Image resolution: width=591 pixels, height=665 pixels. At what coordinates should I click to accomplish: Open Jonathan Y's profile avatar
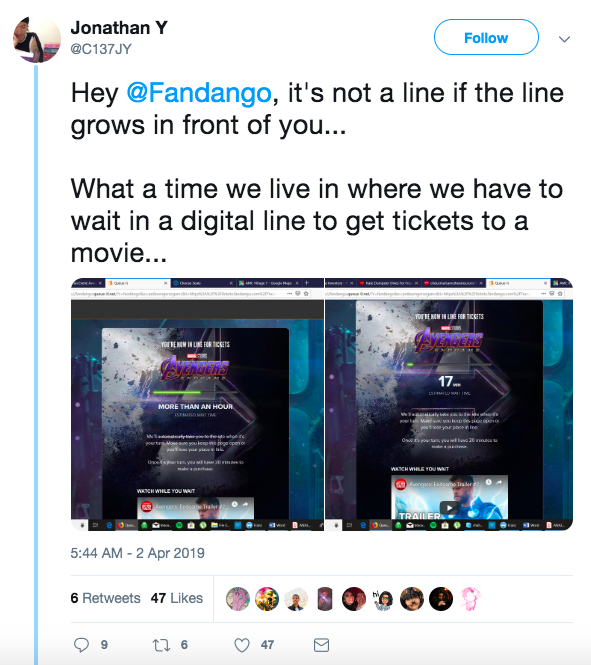click(37, 39)
